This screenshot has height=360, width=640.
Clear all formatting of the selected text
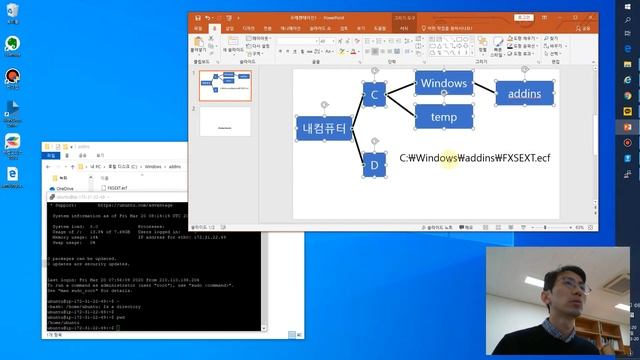pos(357,41)
